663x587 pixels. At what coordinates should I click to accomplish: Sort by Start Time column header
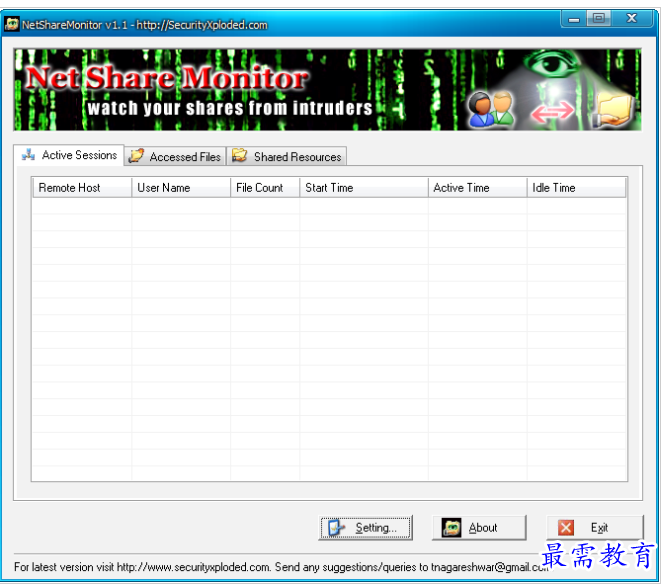coord(364,188)
